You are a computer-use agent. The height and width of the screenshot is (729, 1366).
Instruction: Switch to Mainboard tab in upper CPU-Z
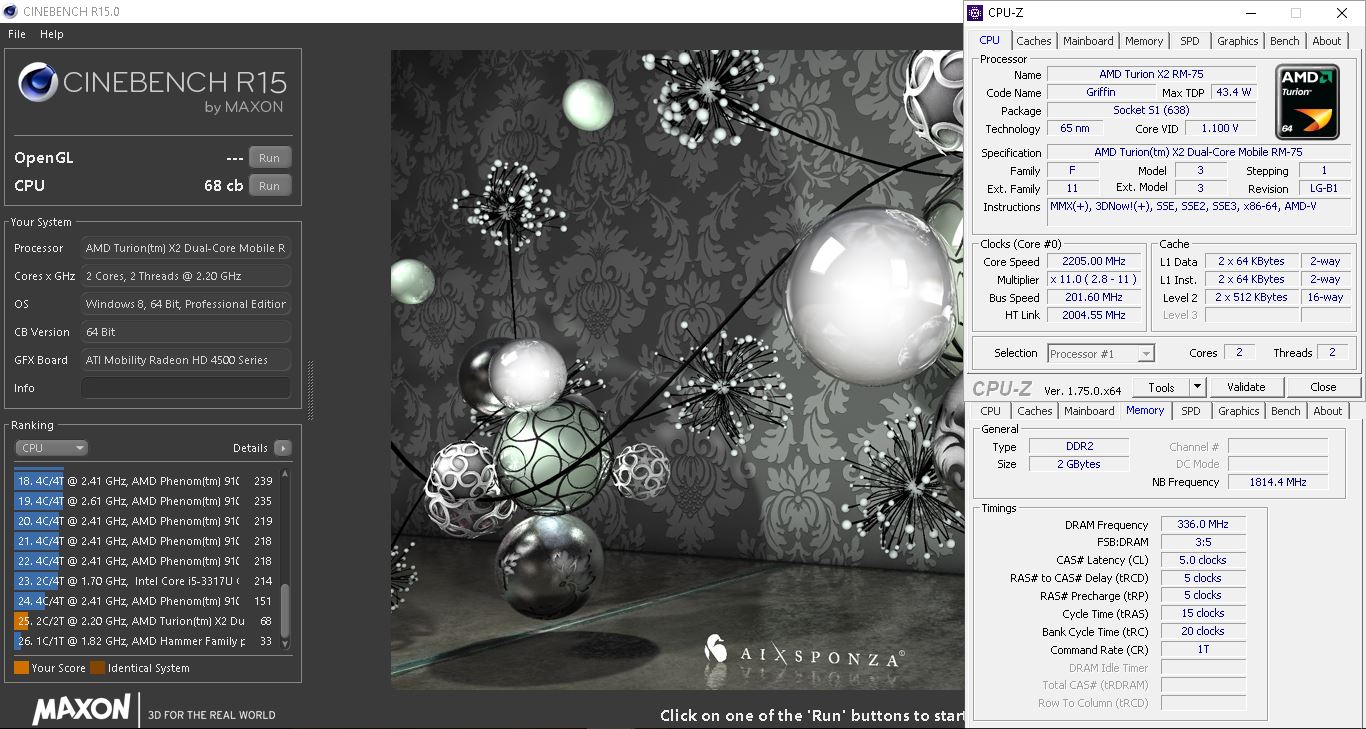pos(1088,41)
